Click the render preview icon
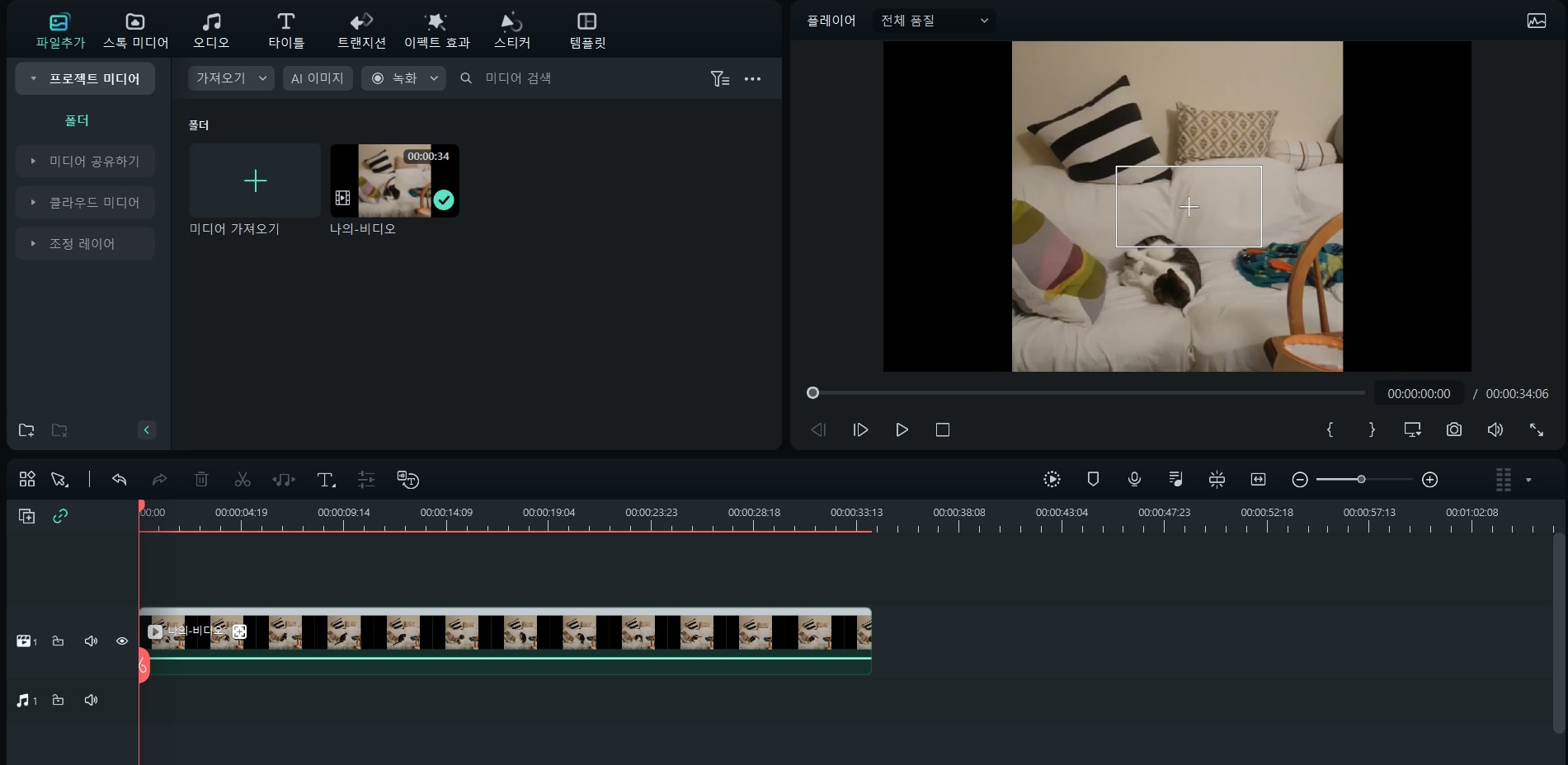This screenshot has height=765, width=1568. [x=1052, y=479]
